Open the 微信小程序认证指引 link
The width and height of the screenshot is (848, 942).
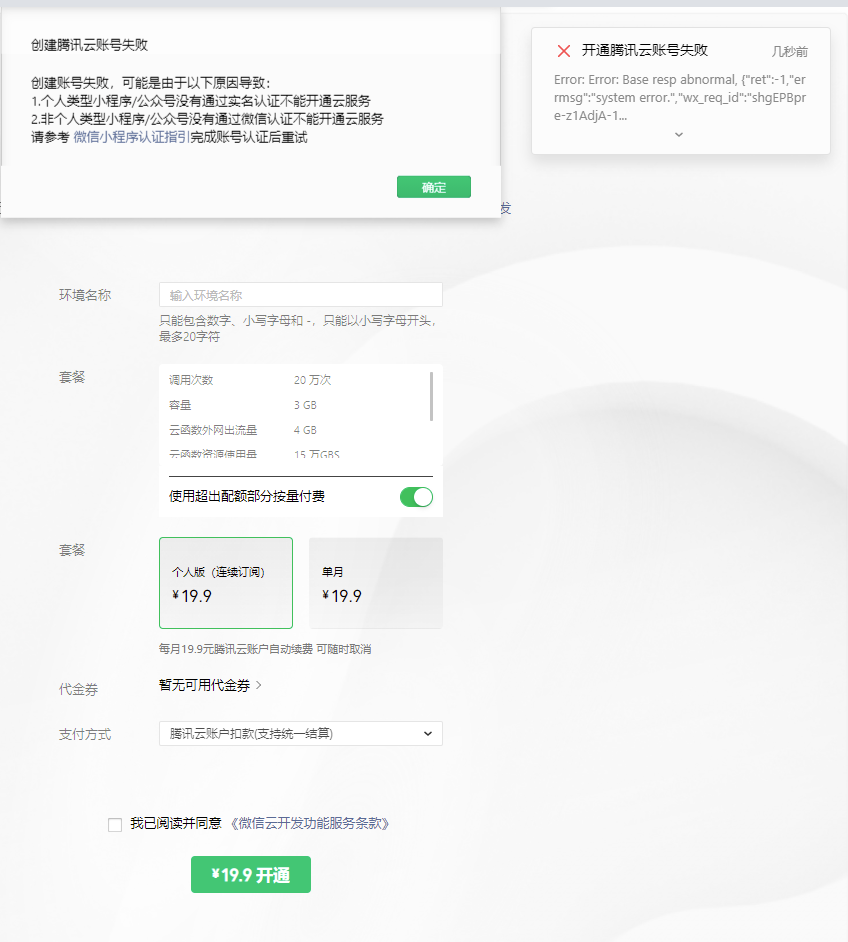tap(132, 137)
